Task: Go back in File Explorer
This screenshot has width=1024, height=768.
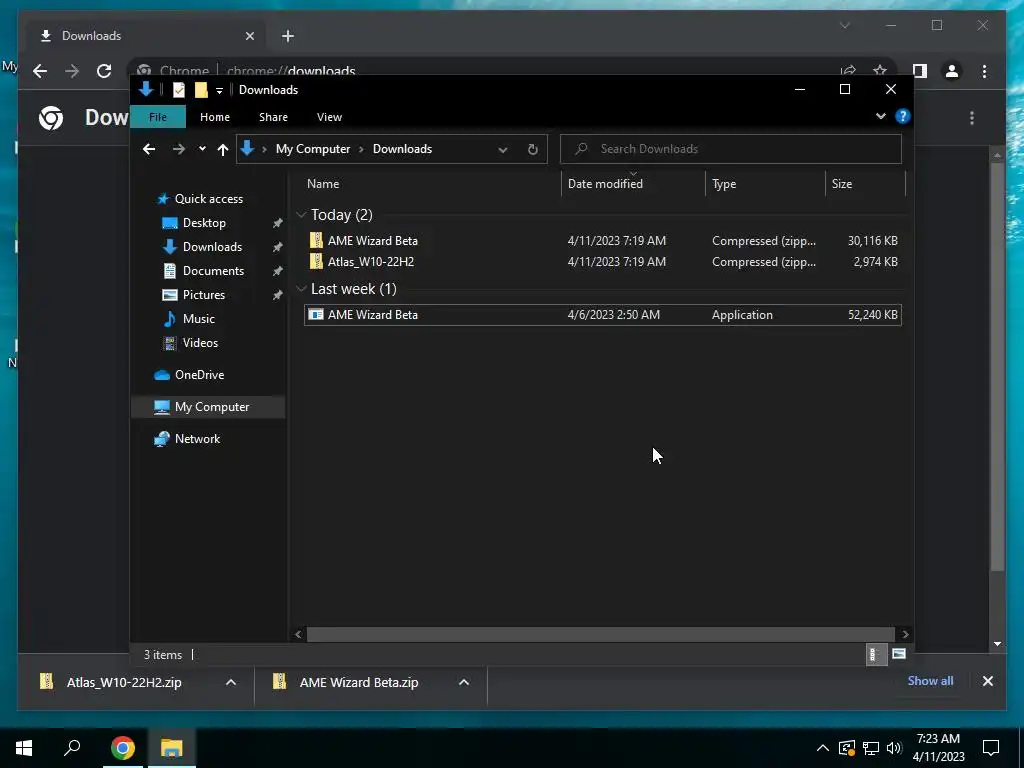Action: tap(149, 149)
